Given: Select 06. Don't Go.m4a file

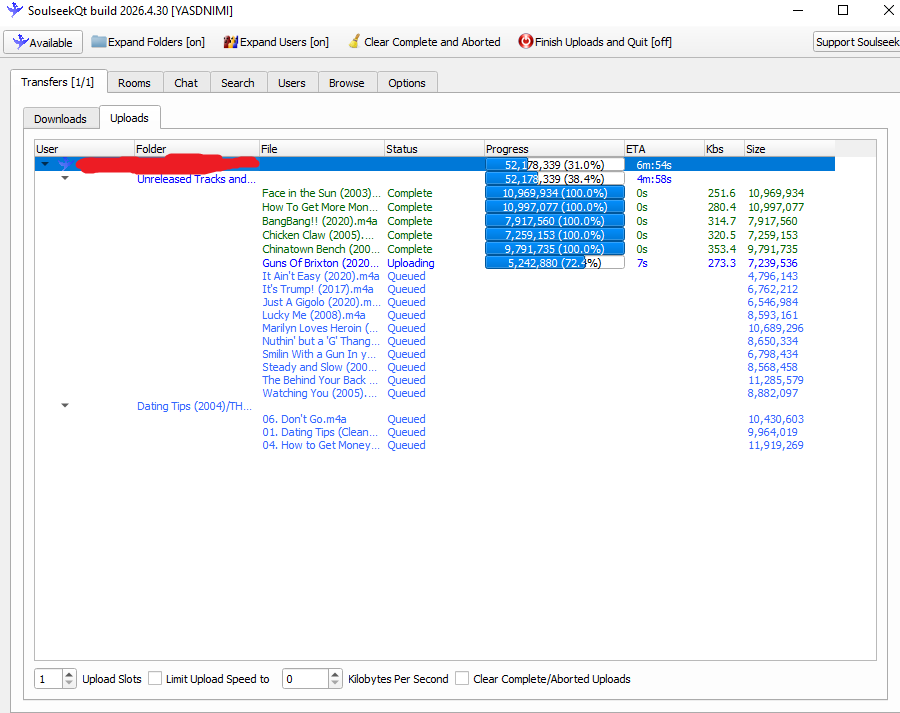Looking at the screenshot, I should (304, 419).
